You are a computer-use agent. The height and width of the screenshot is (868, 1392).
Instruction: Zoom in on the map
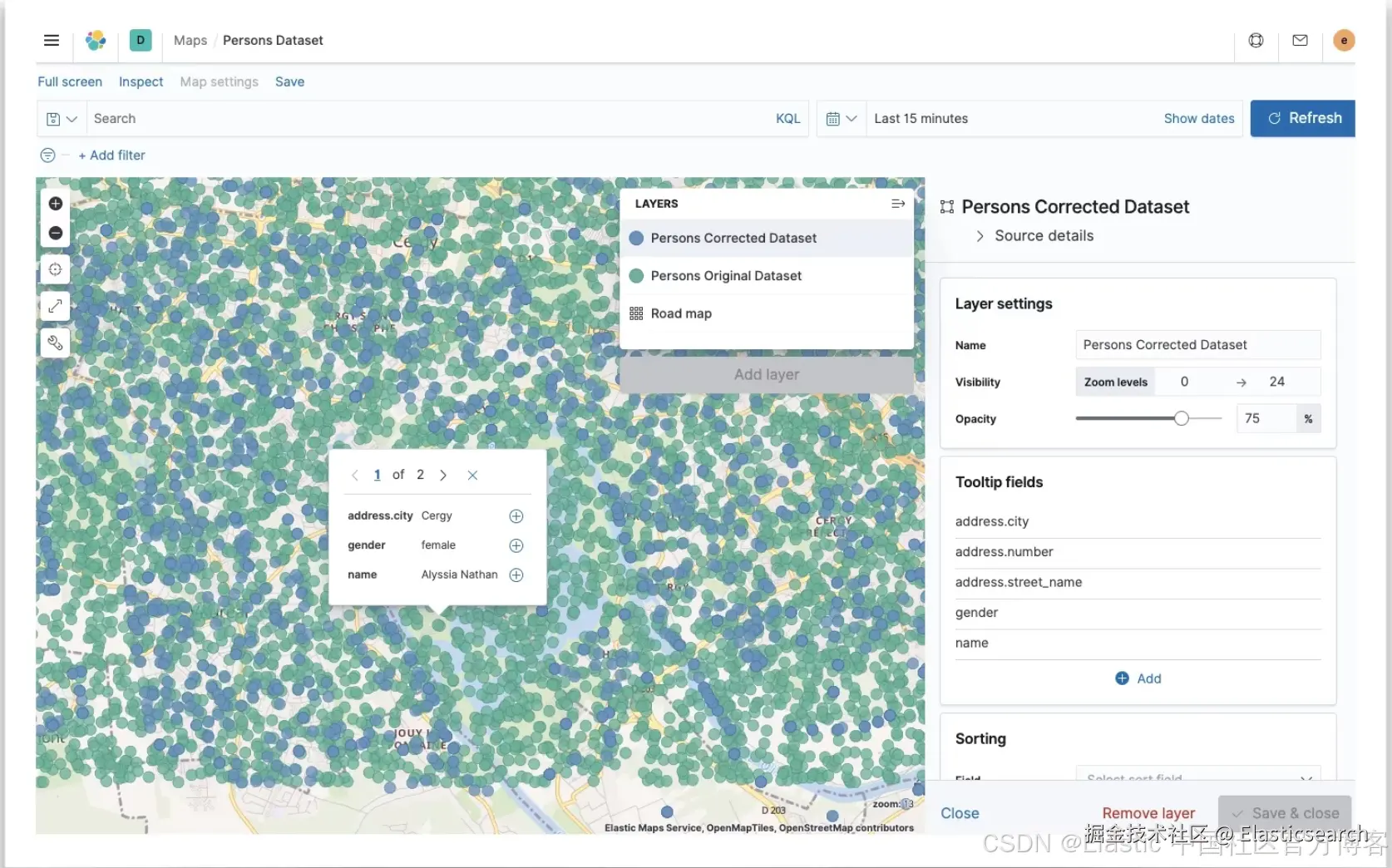[x=56, y=204]
